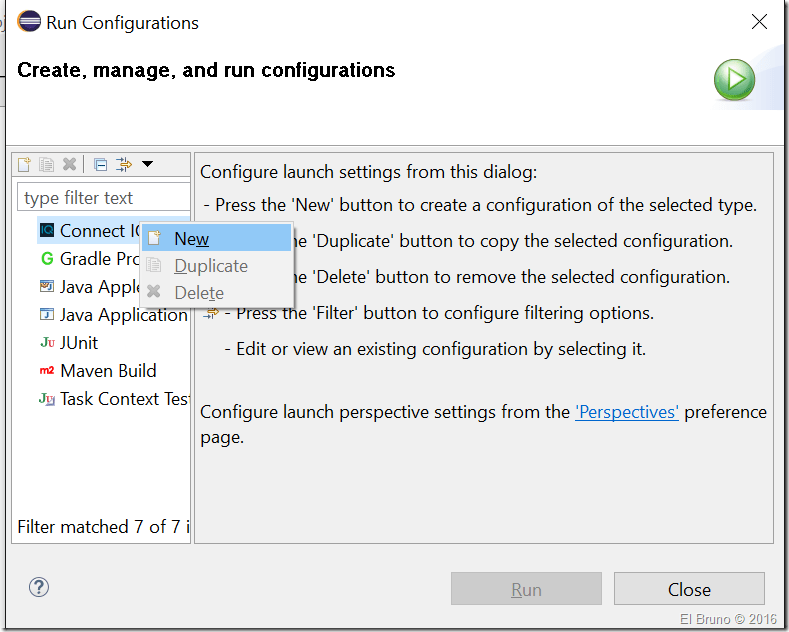Click the Close button

pyautogui.click(x=689, y=589)
